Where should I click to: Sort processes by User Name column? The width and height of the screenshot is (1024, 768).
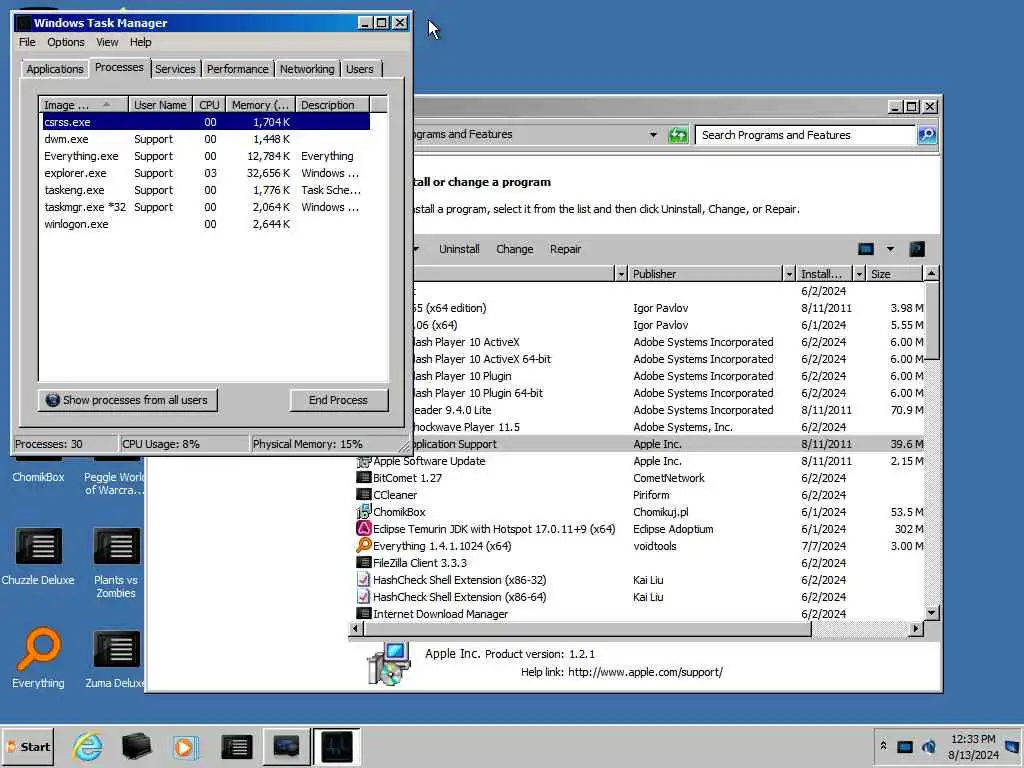161,105
